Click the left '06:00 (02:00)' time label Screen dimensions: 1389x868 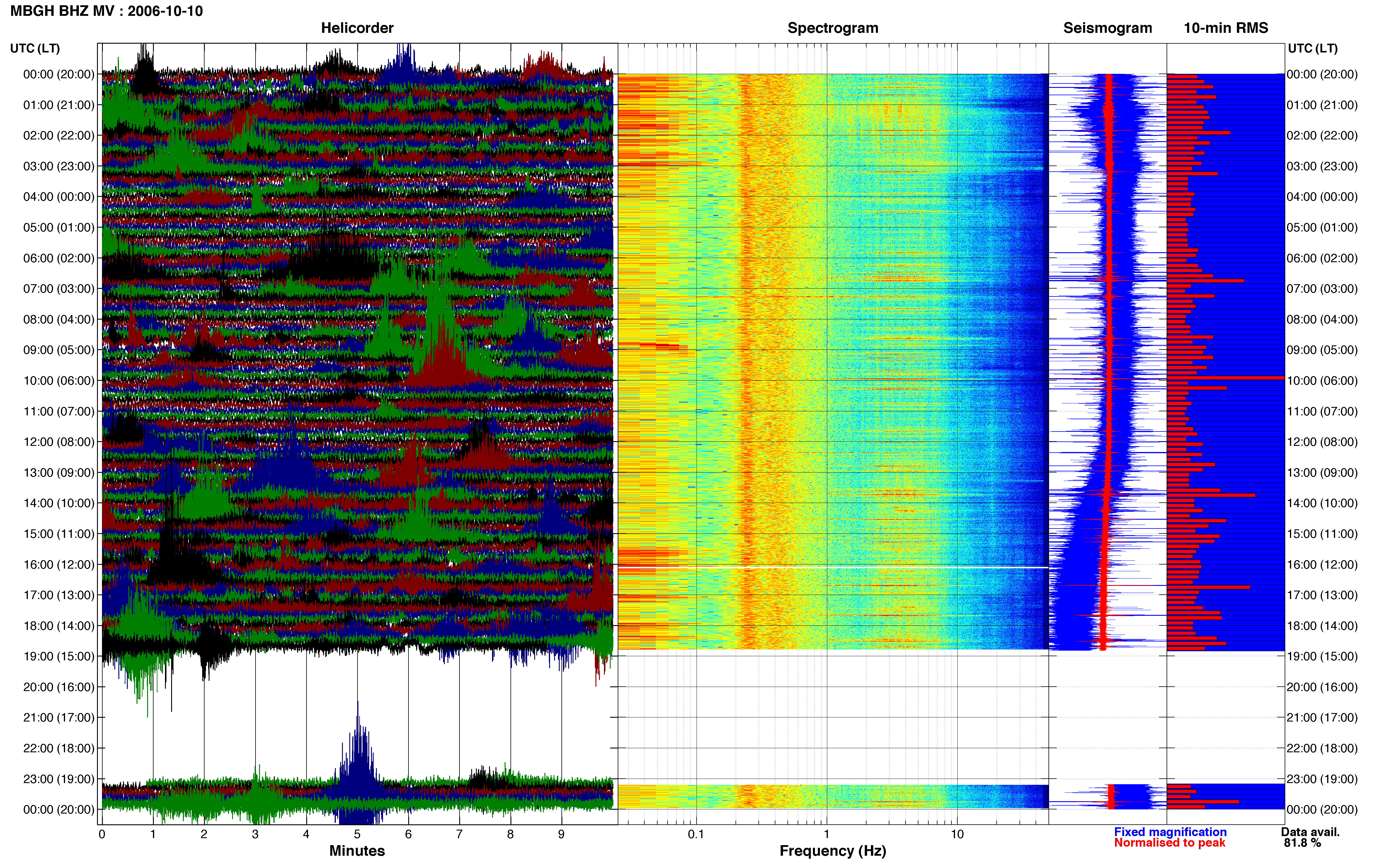[59, 258]
